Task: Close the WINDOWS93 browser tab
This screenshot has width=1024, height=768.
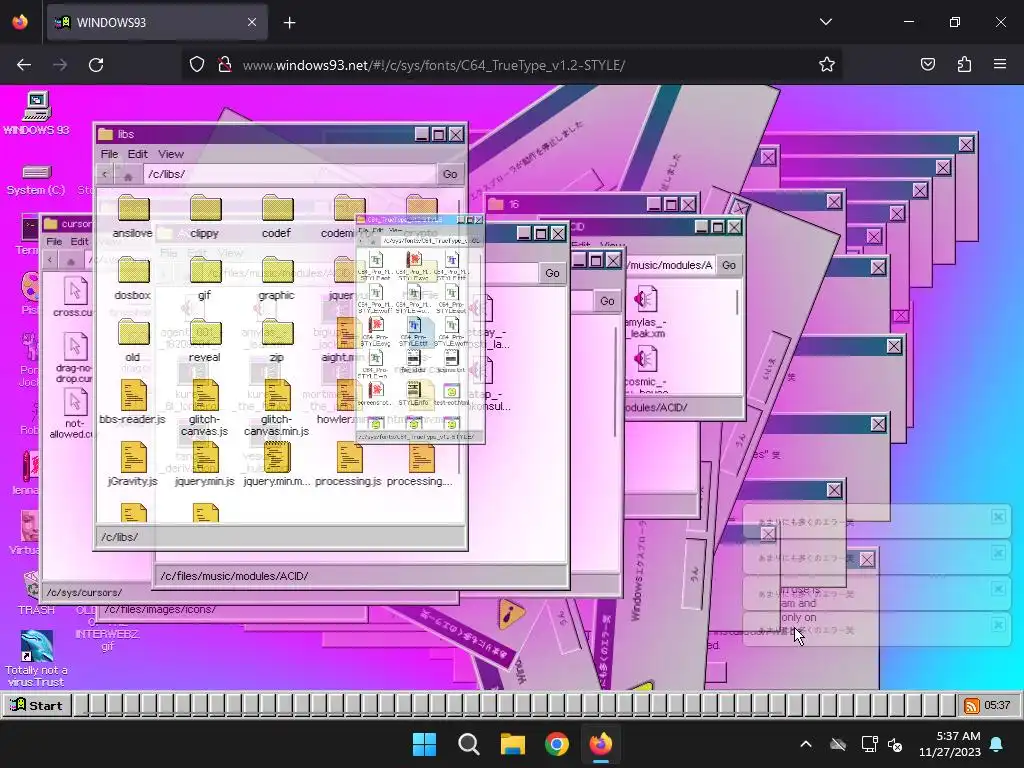Action: 252,22
